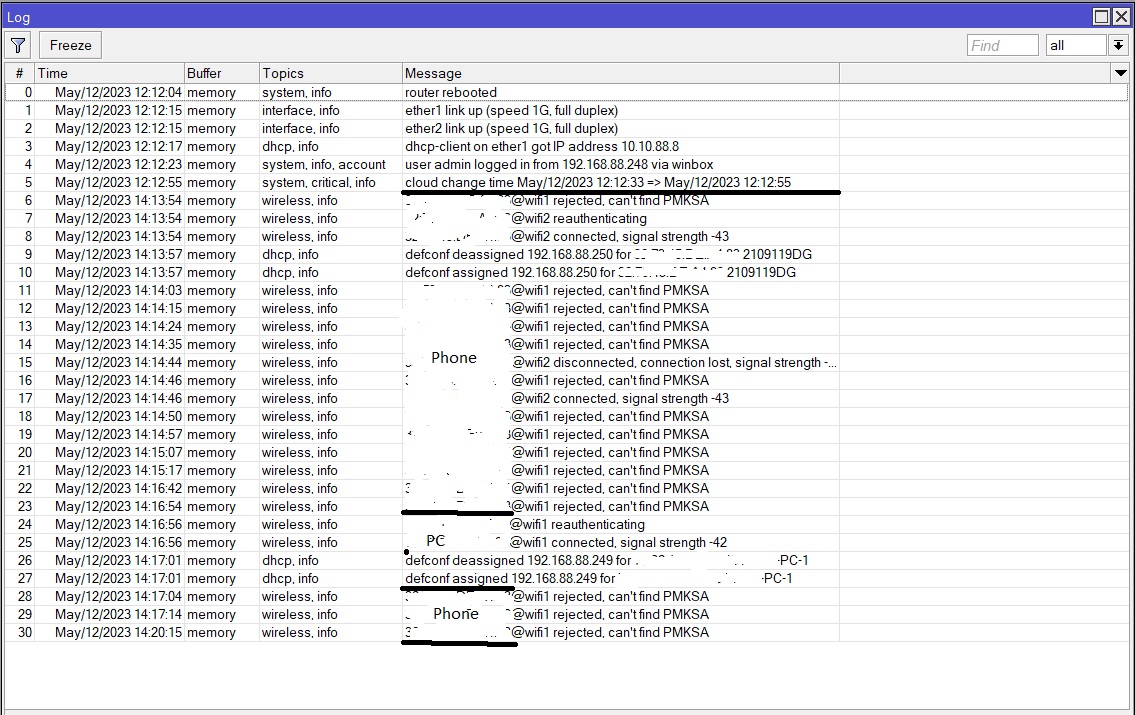Viewport: 1135px width, 715px height.
Task: Select '@wifi1 connected, signal strength -42' entry
Action: coord(566,543)
